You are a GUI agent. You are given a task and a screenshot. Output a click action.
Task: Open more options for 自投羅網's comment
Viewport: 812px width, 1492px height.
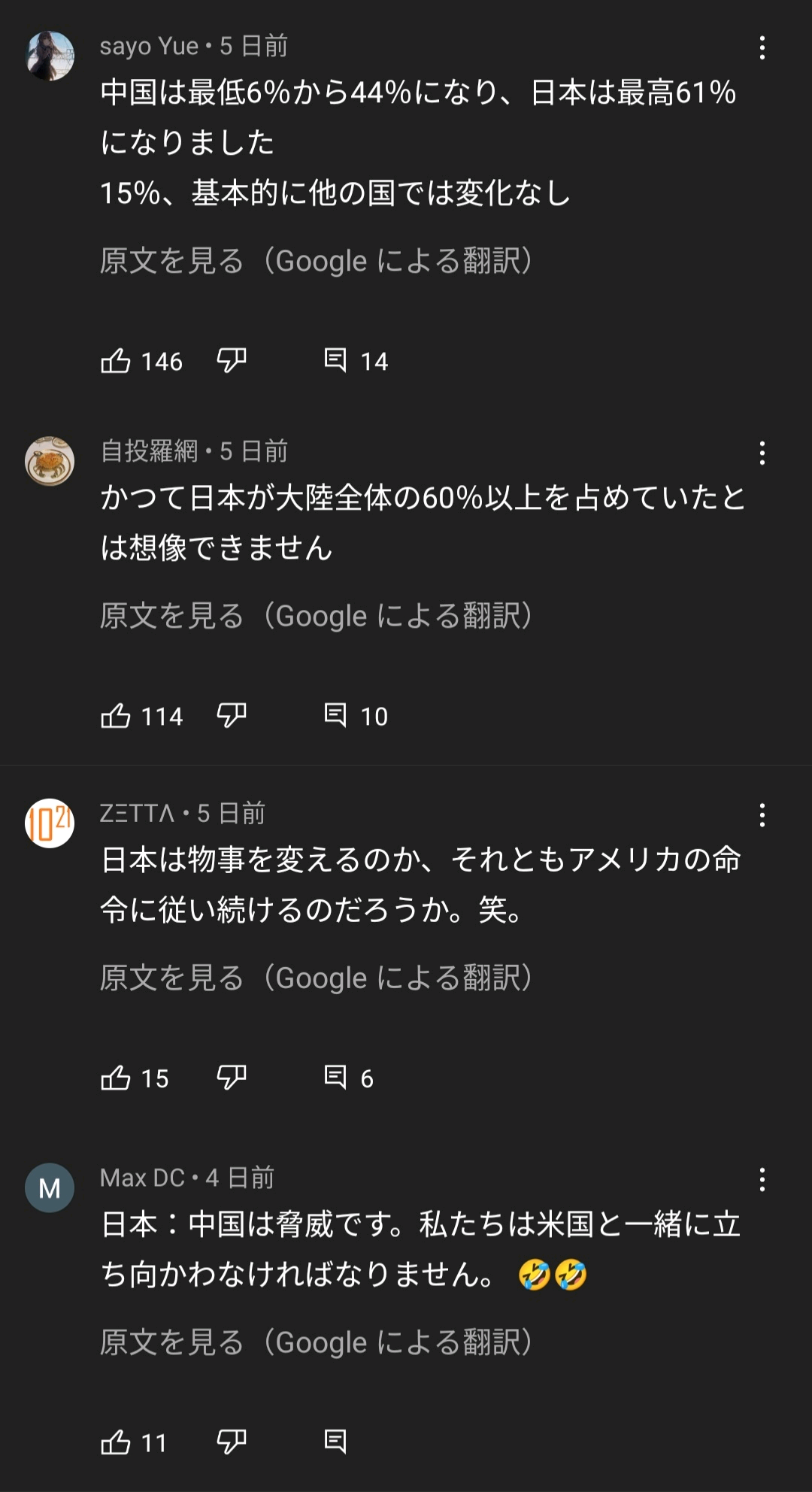point(762,453)
